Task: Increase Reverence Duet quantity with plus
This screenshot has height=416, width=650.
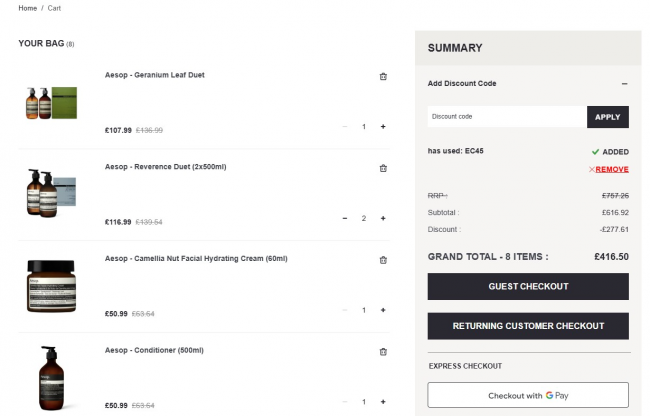Action: pyautogui.click(x=383, y=218)
